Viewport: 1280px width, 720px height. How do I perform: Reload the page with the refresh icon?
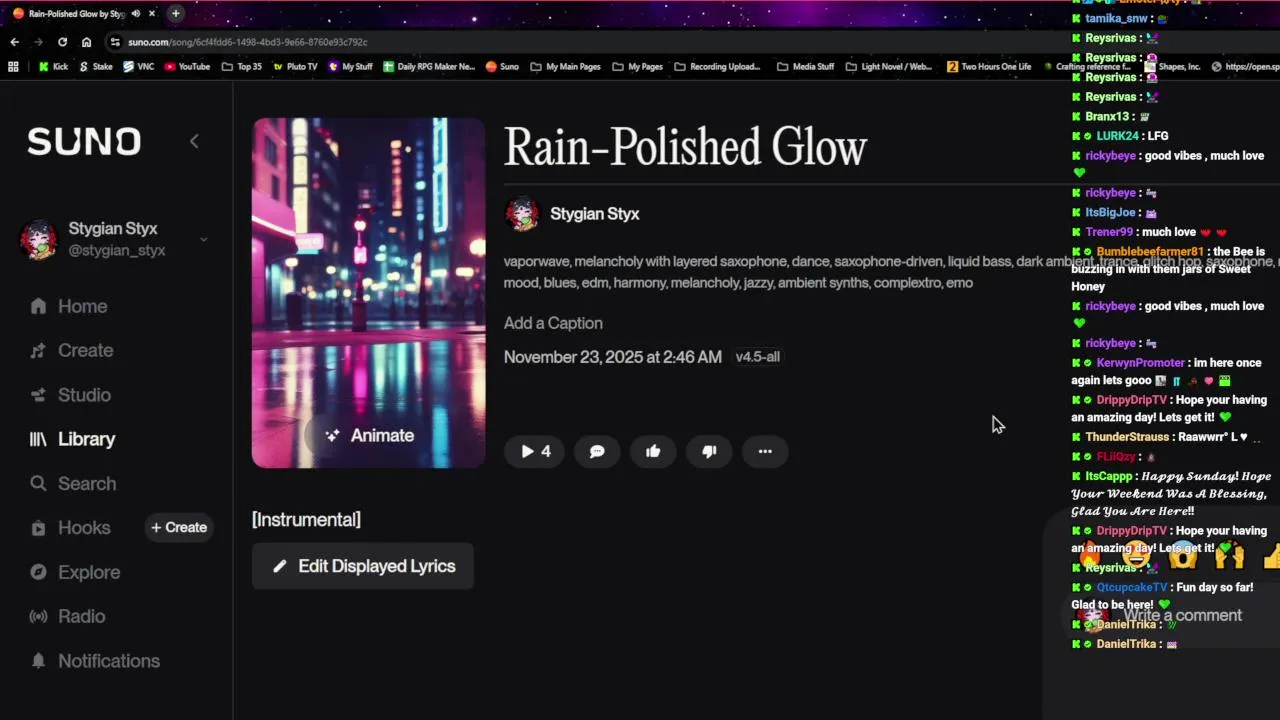62,42
